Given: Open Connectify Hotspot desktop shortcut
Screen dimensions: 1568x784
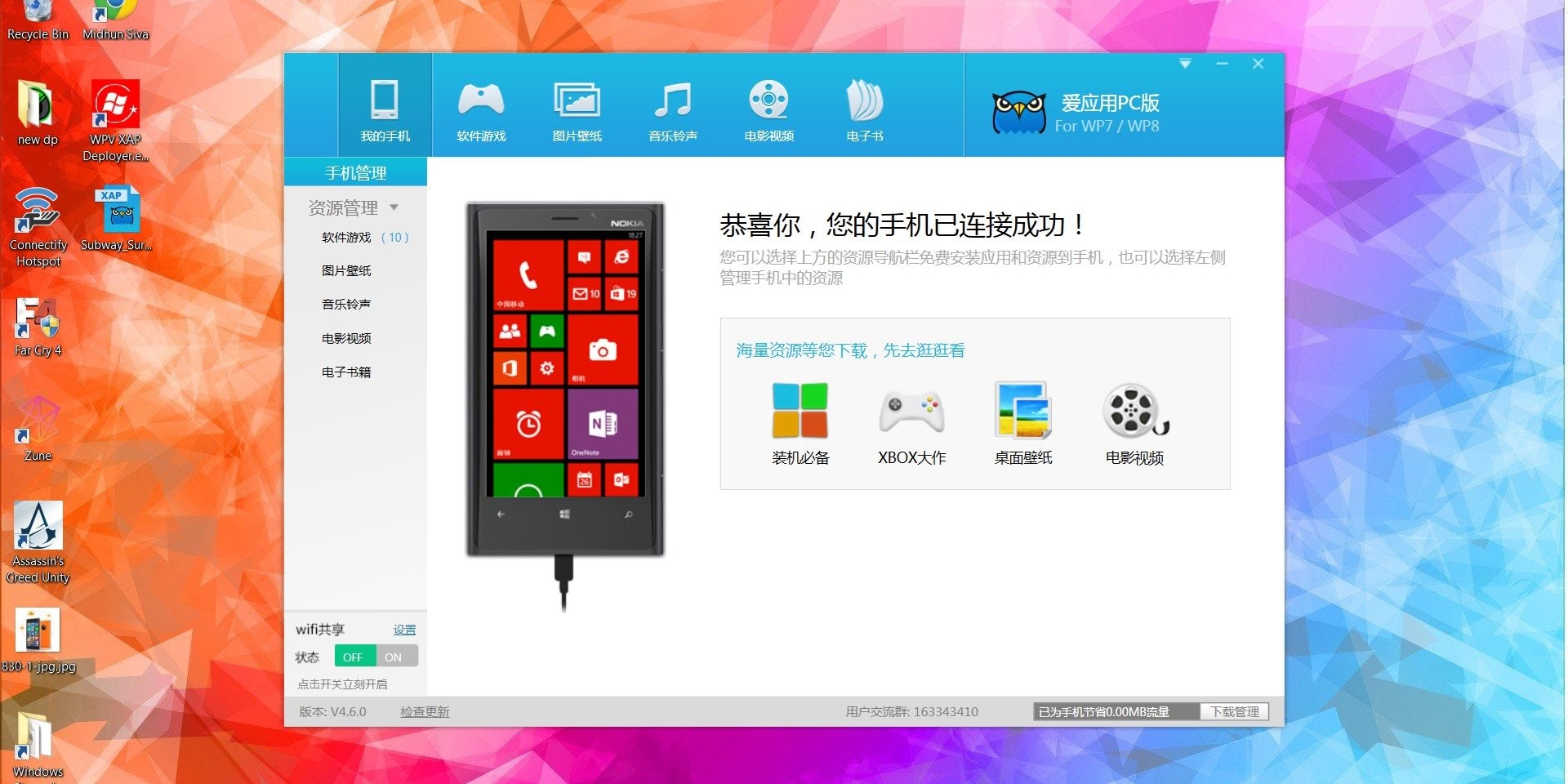Looking at the screenshot, I should click(38, 226).
